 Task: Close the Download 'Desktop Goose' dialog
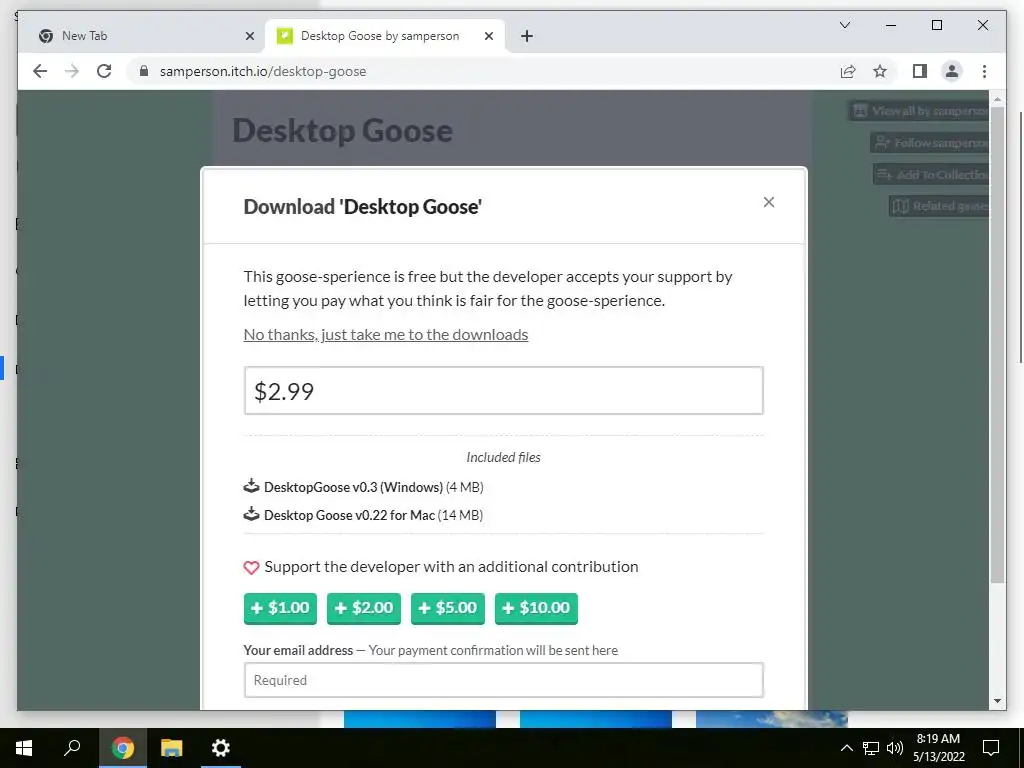pos(769,202)
